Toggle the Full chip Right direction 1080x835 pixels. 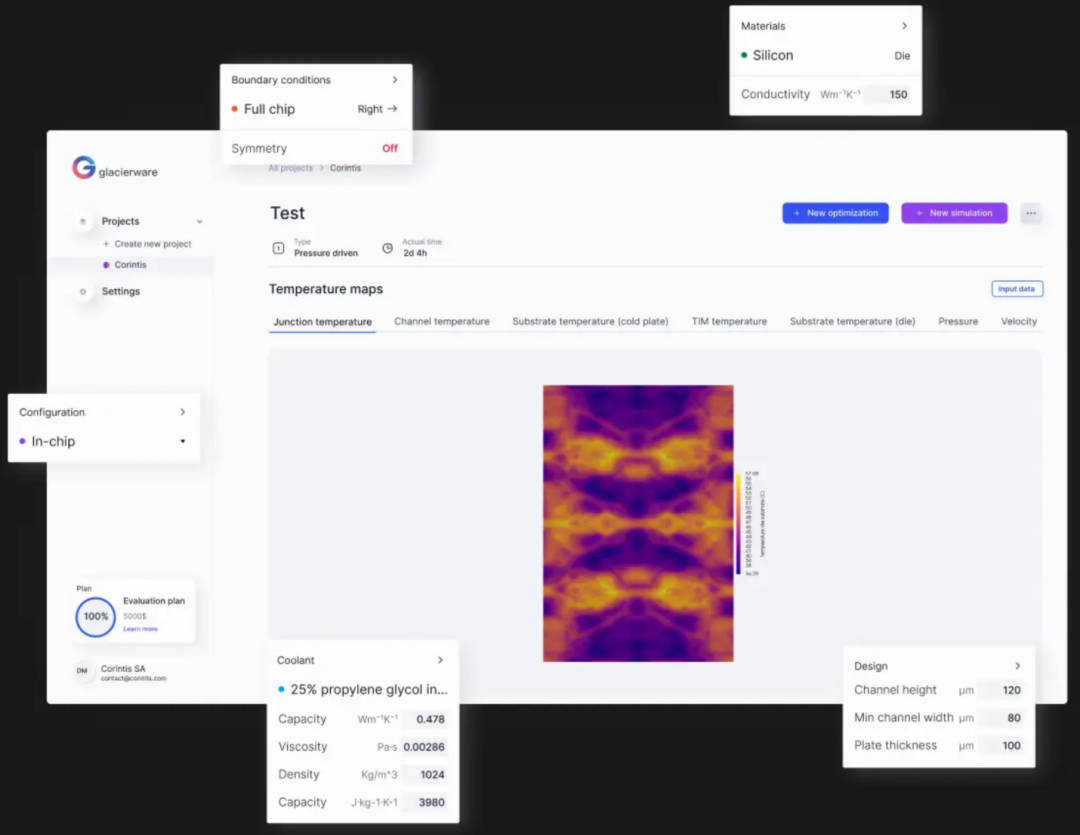pyautogui.click(x=377, y=109)
